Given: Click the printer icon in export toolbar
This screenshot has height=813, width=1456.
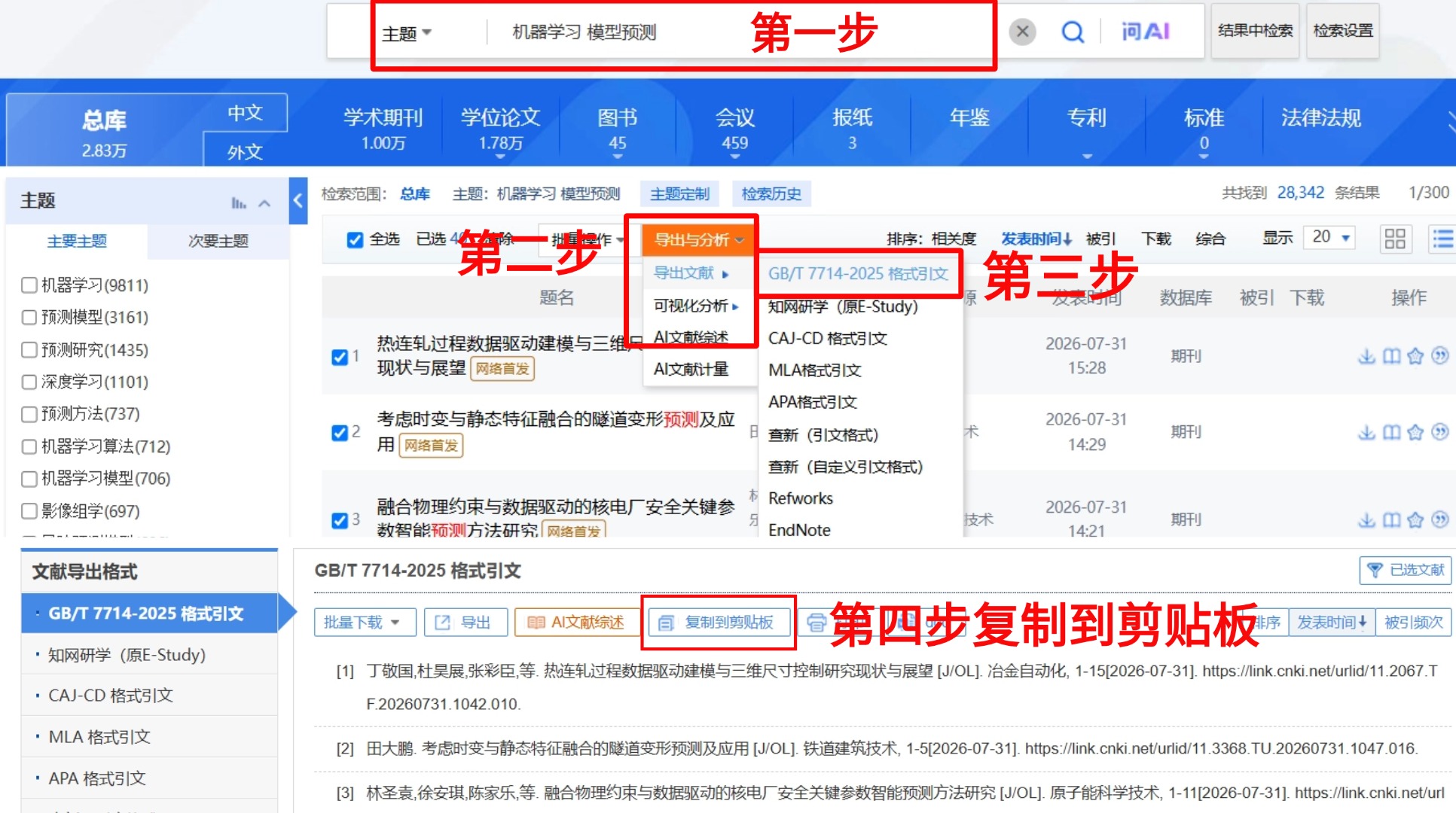Looking at the screenshot, I should click(x=816, y=623).
